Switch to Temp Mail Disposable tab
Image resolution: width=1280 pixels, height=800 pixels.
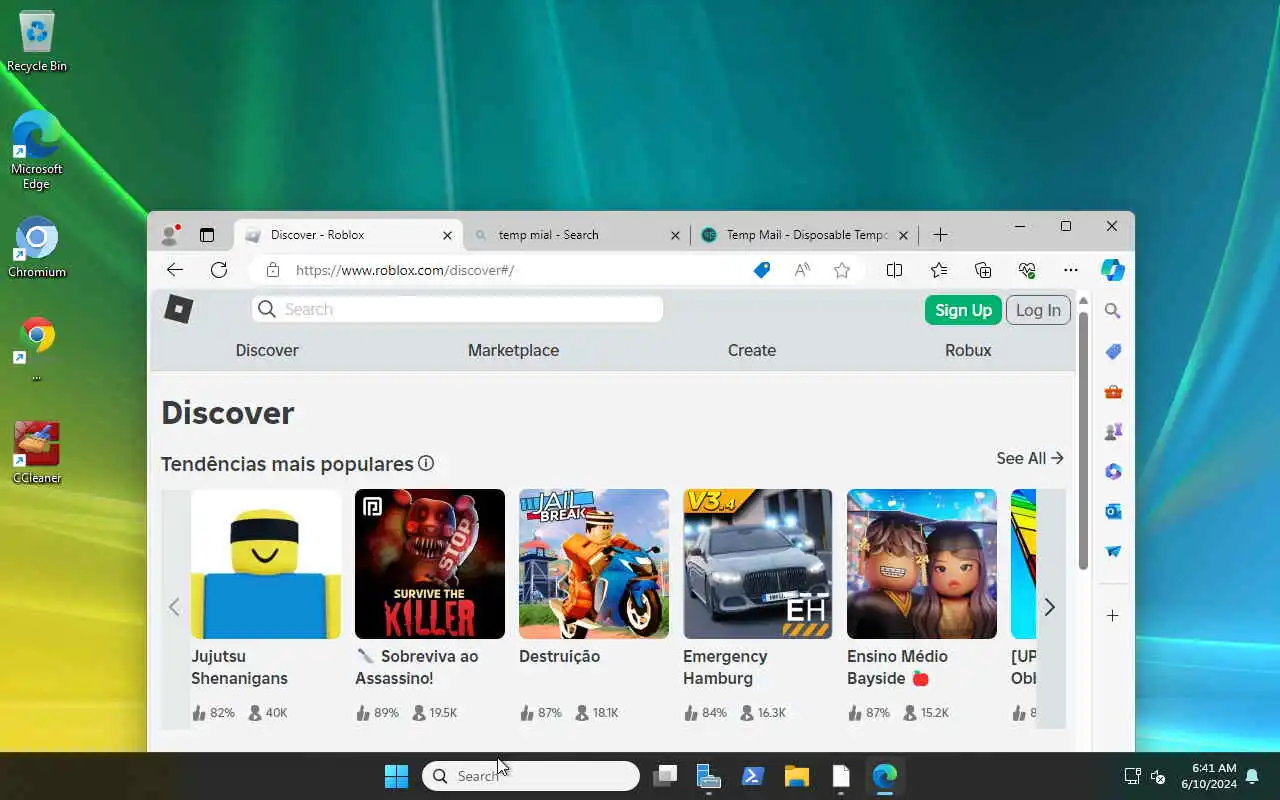[x=805, y=235]
